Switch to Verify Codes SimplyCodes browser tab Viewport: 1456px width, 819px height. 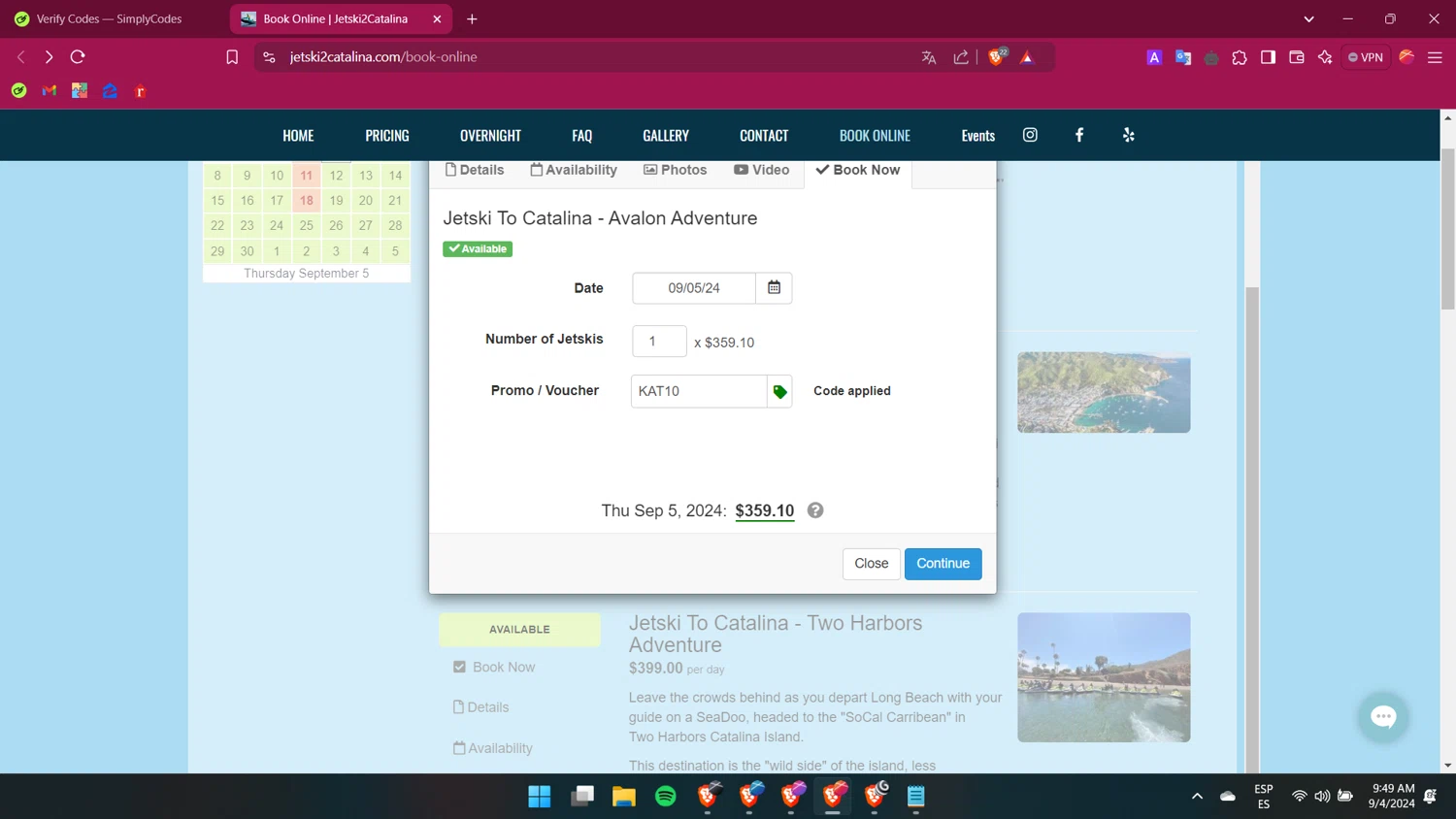pos(109,19)
